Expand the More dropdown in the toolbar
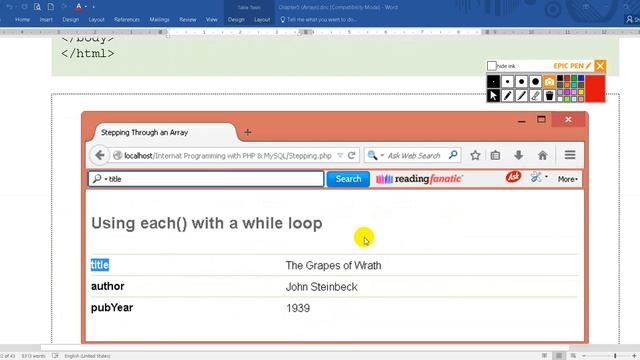This screenshot has height=360, width=640. click(568, 179)
